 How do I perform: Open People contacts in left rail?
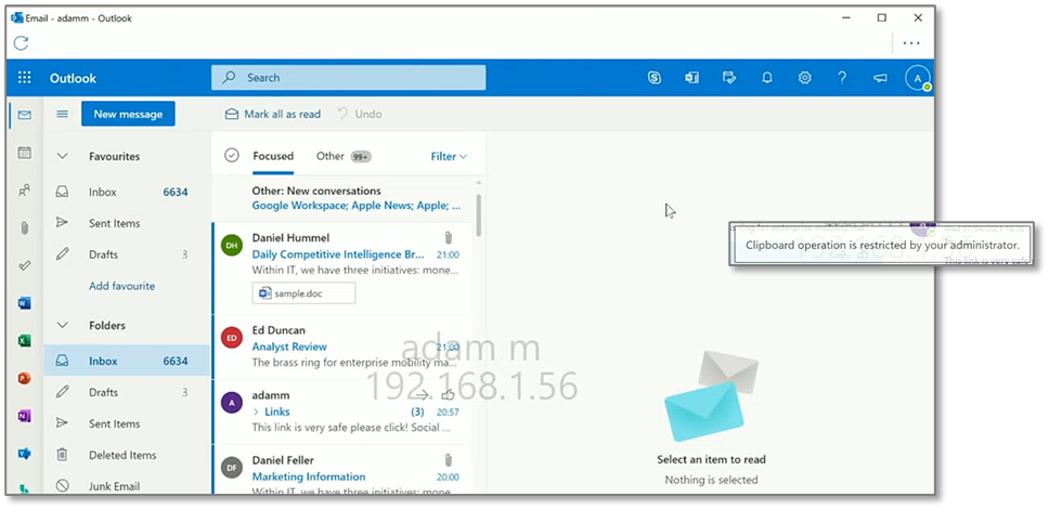25,190
